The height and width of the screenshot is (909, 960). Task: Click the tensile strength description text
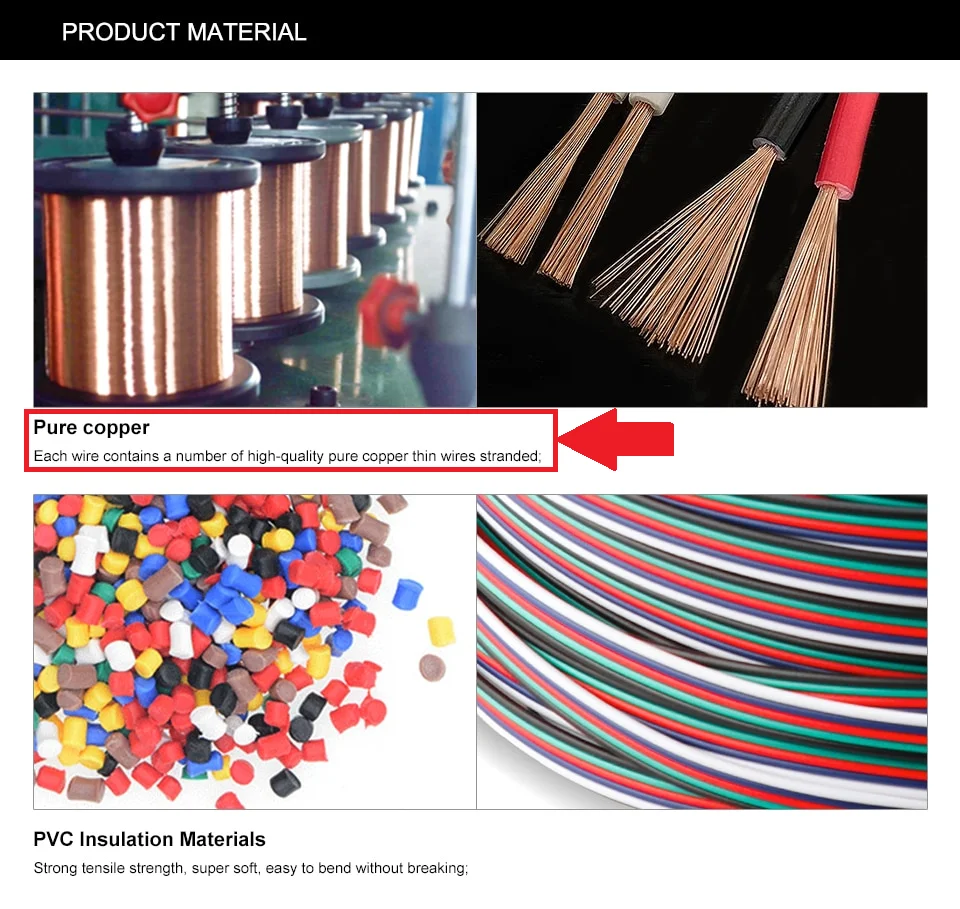tap(250, 868)
